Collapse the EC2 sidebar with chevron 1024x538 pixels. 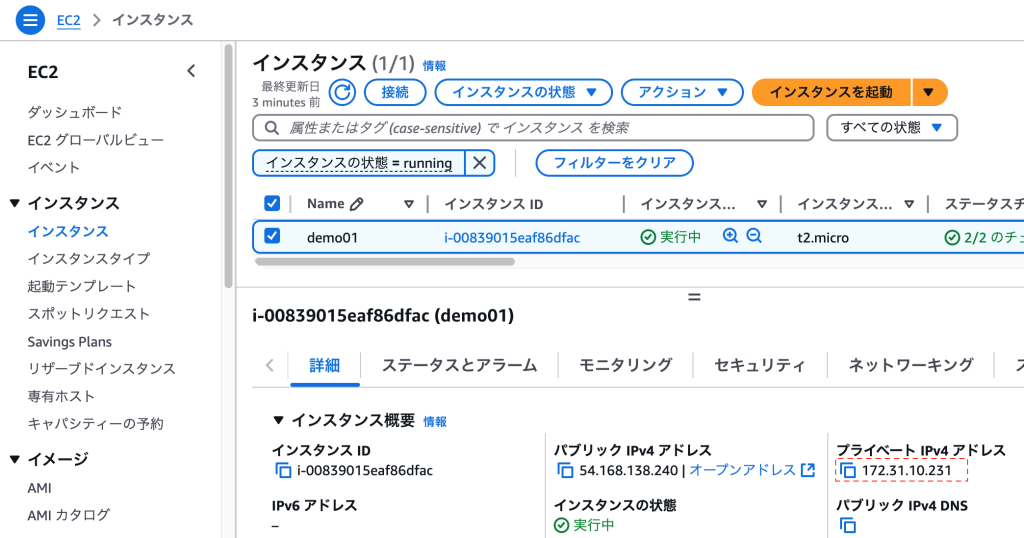click(x=191, y=71)
